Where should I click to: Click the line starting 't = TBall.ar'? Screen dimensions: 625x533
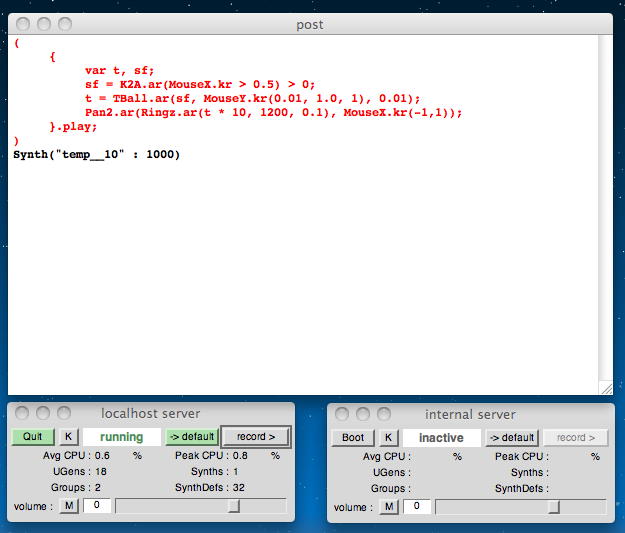coord(252,98)
